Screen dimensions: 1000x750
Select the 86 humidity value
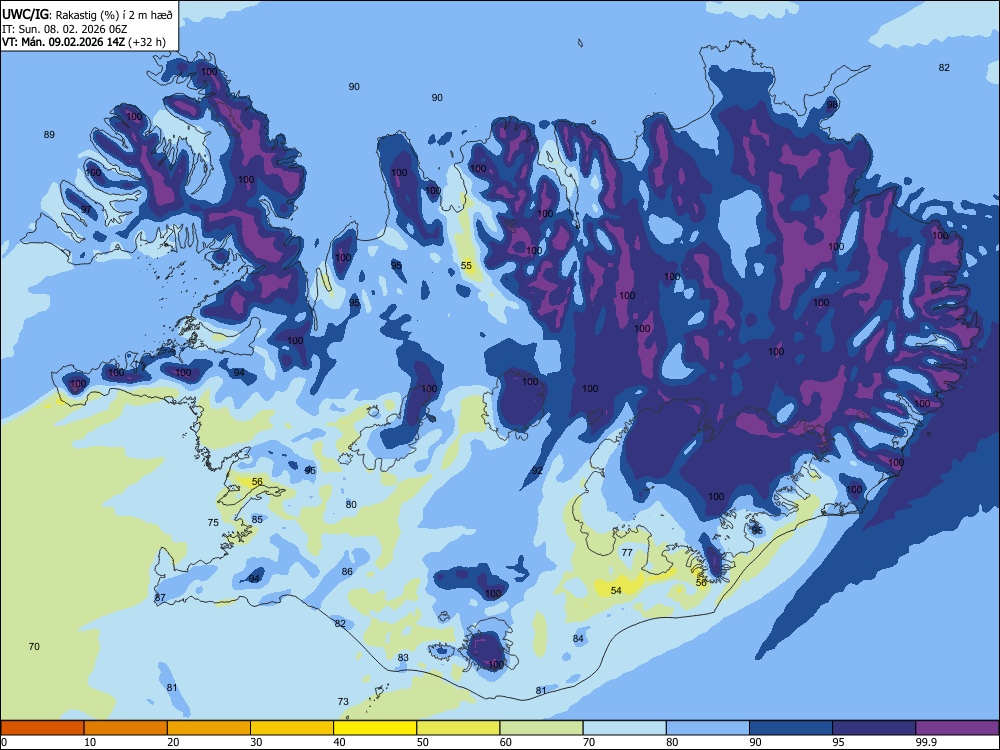(347, 571)
